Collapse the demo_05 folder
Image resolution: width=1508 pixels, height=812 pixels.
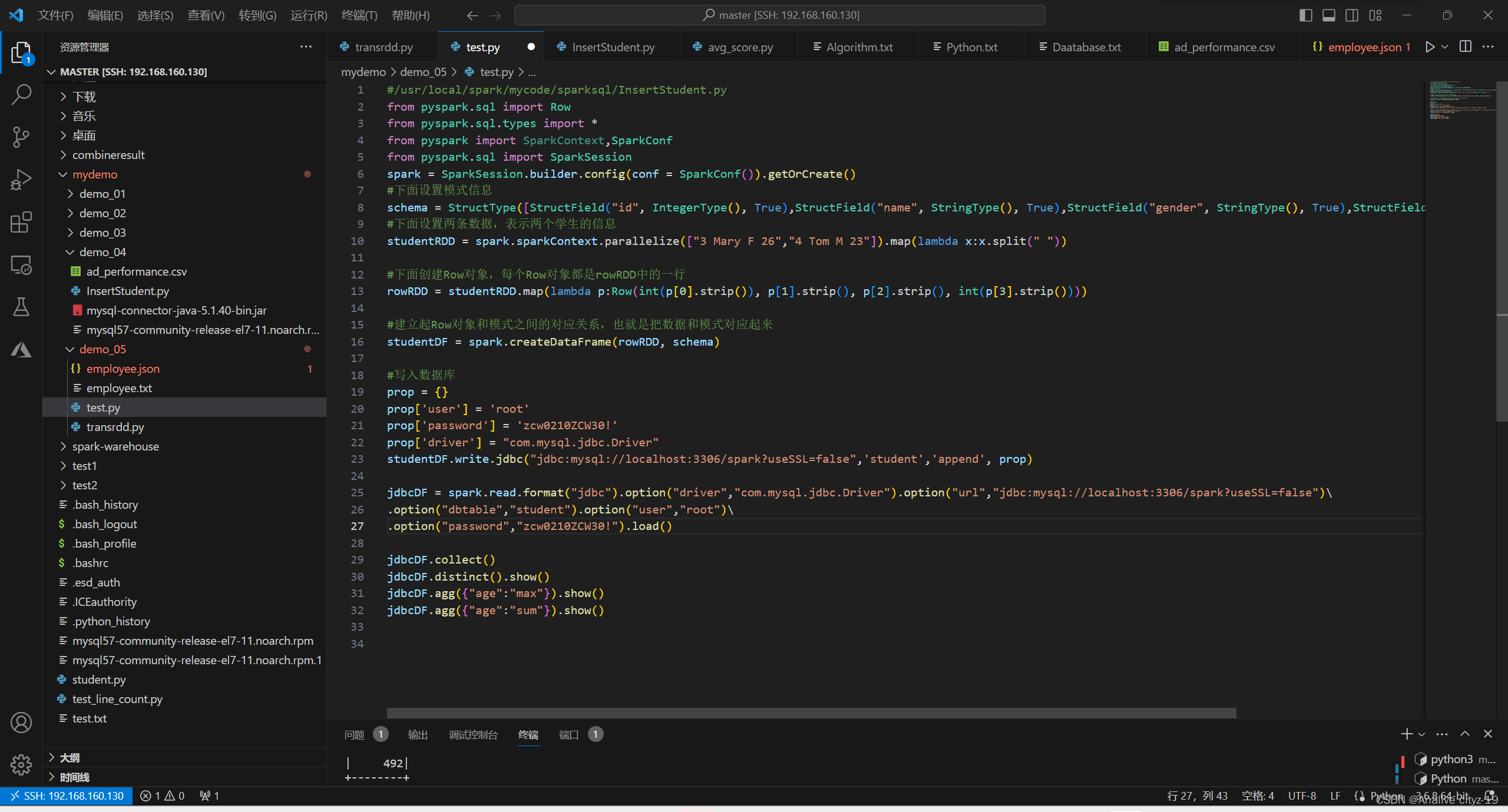[x=184, y=349]
